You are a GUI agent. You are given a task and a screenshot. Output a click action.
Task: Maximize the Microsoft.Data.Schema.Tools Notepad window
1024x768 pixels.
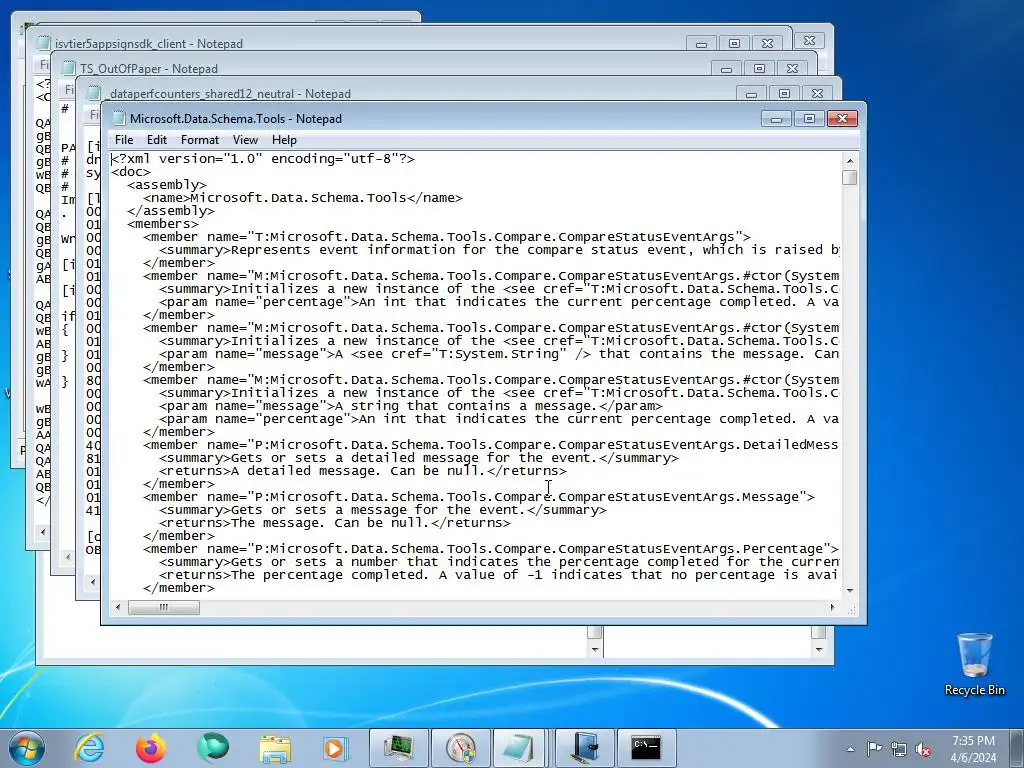(x=810, y=118)
